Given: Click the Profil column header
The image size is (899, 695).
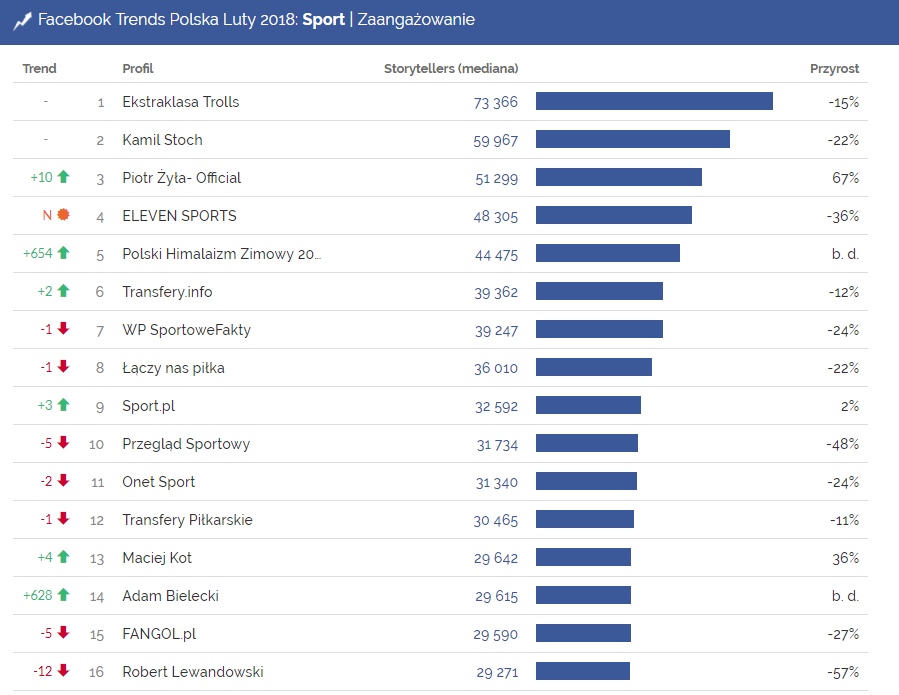Looking at the screenshot, I should [x=138, y=69].
